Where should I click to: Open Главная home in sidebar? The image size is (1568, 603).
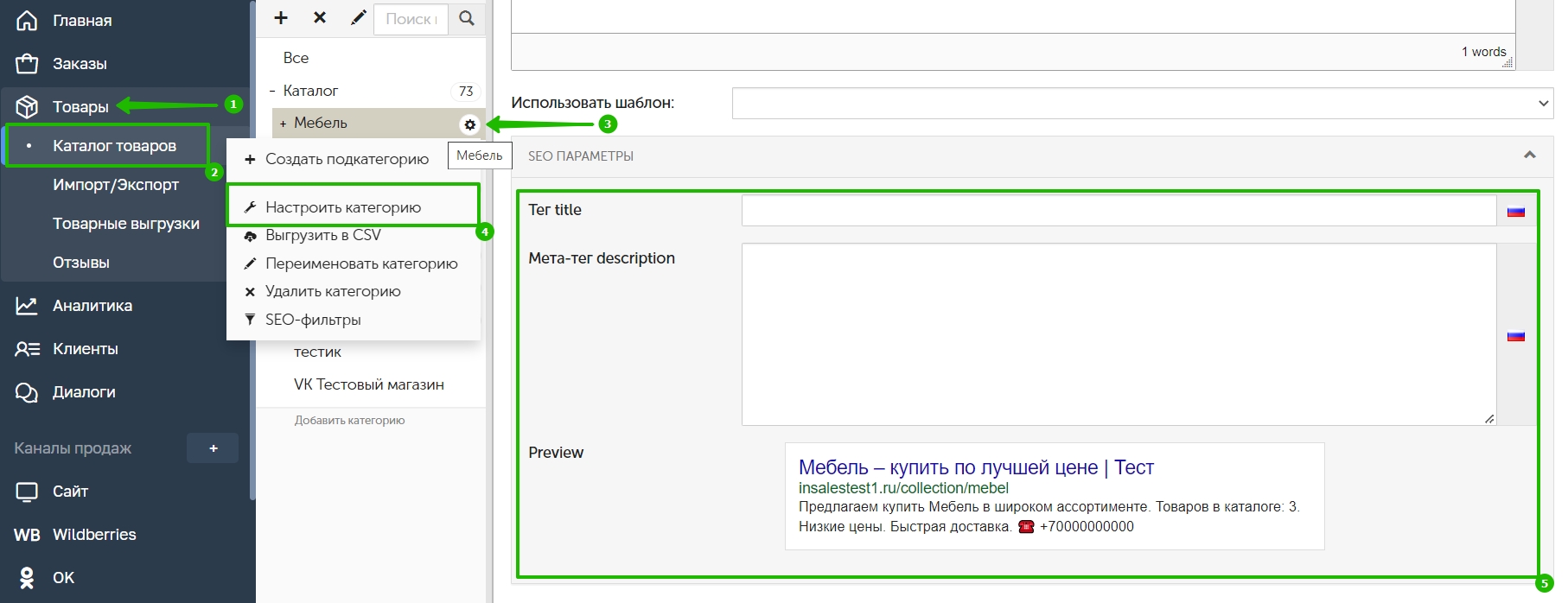pyautogui.click(x=81, y=21)
